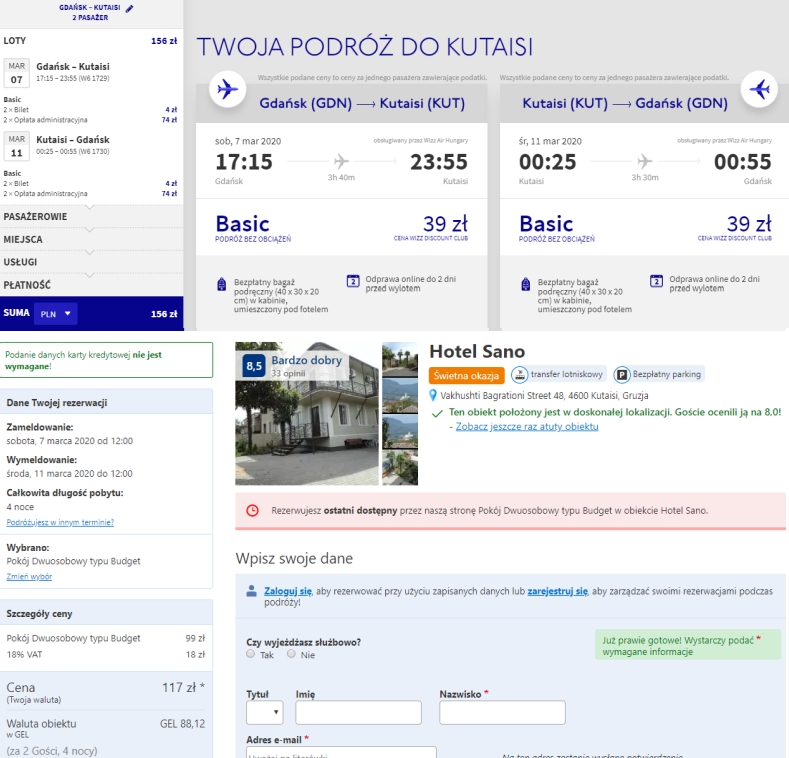Click Zobacz jeszcze raz atuty obiektu link

point(527,426)
